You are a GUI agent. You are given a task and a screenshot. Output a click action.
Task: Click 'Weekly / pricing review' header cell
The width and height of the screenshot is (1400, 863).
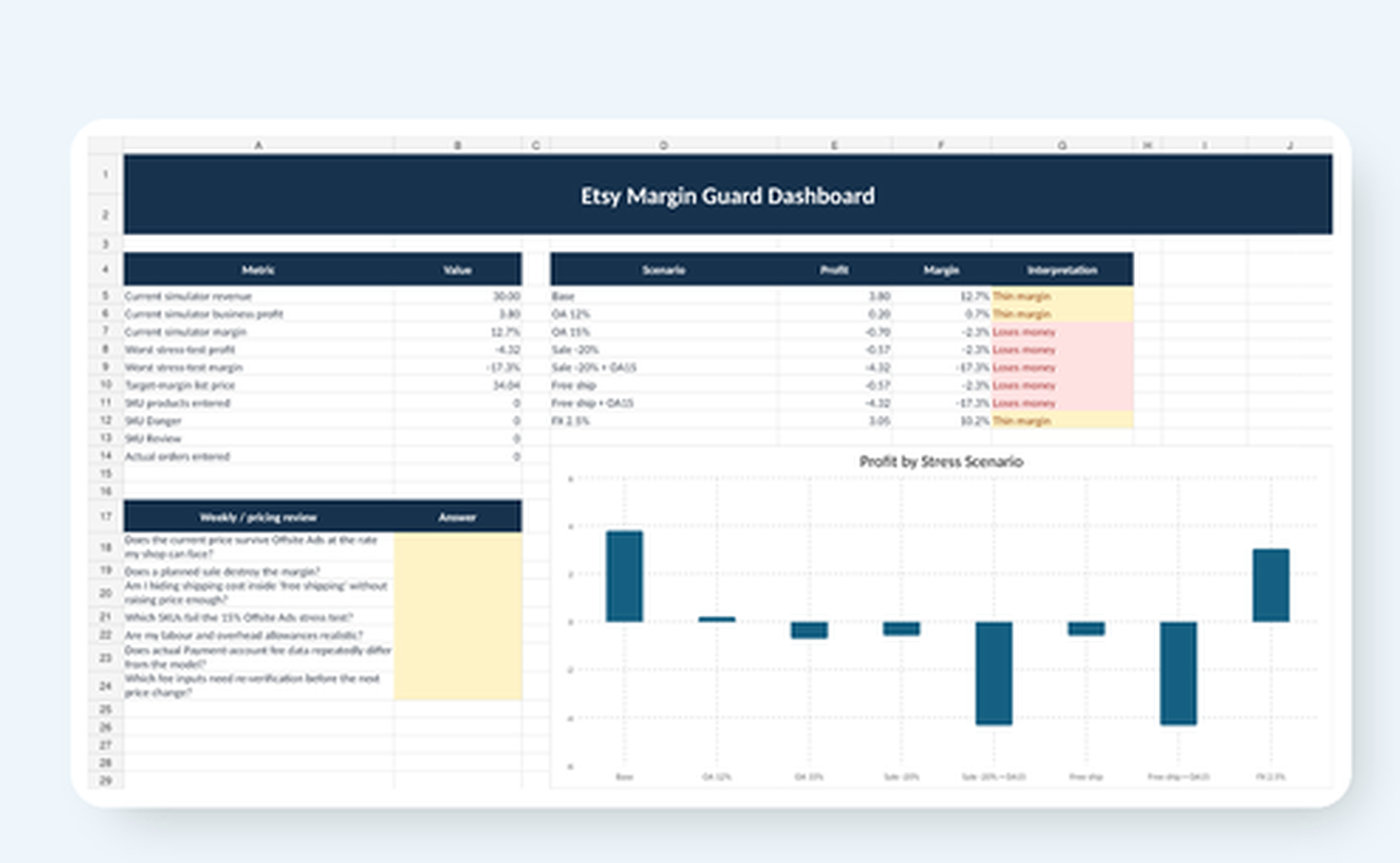258,517
